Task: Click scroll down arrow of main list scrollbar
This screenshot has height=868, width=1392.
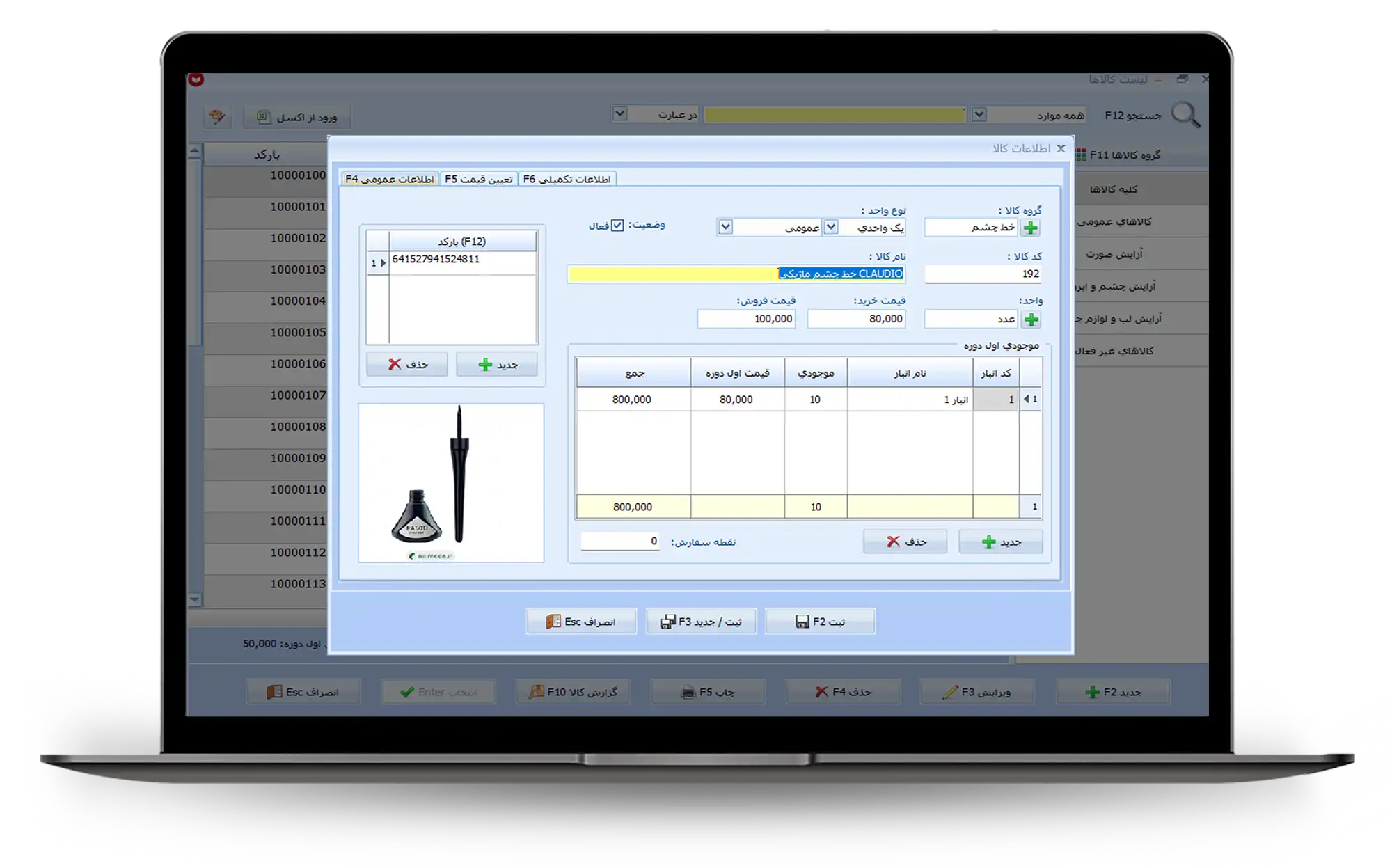Action: [195, 599]
